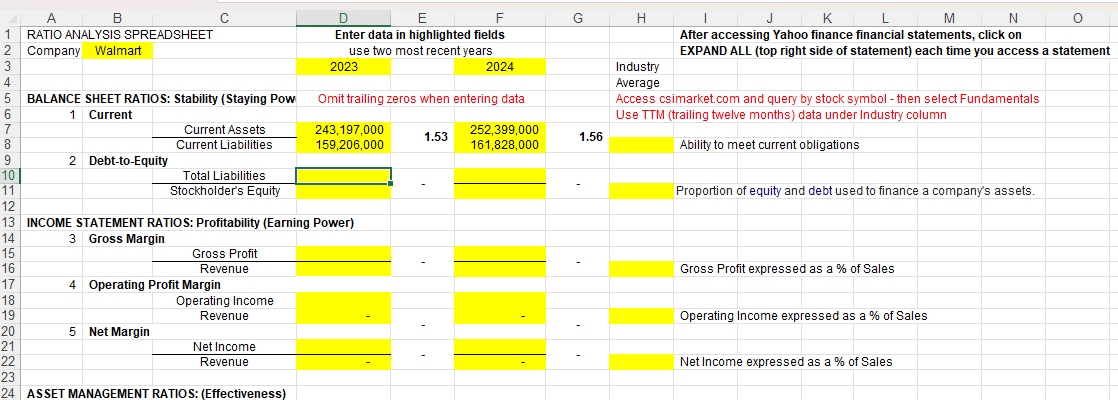Click the 2024 Stockholder's Equity input cell
1118x400 pixels.
(x=500, y=191)
